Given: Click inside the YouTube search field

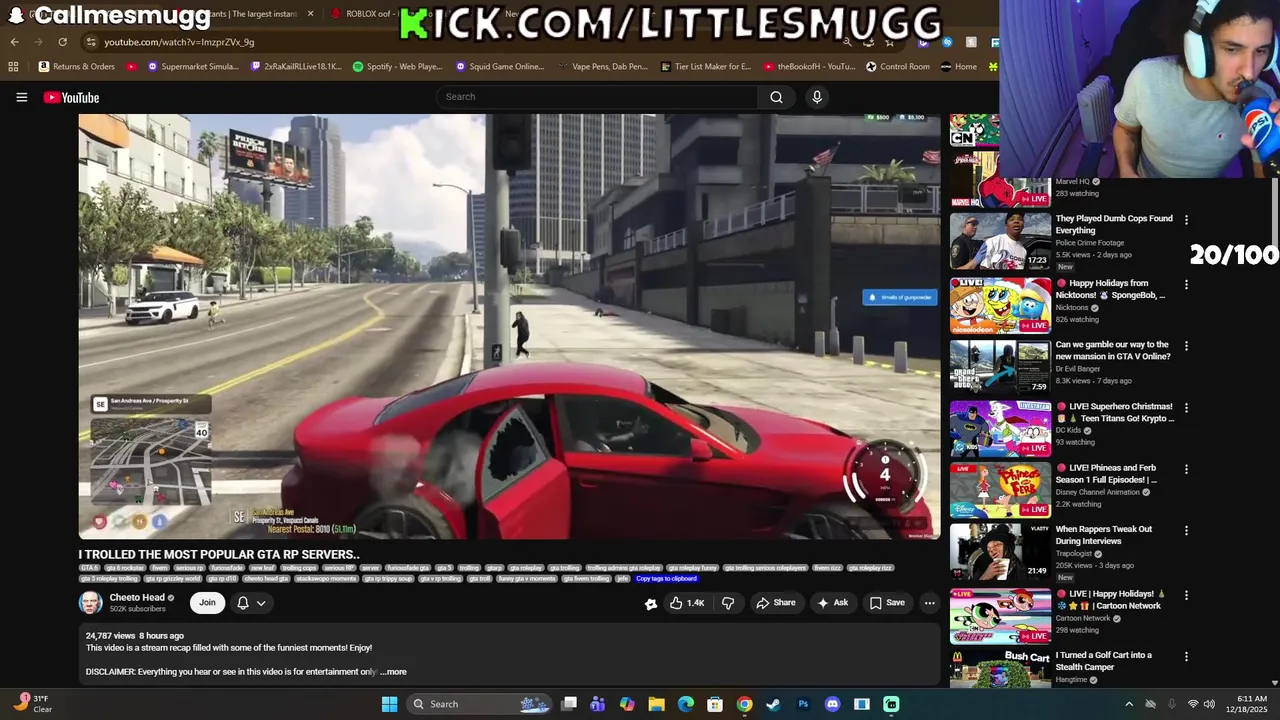Looking at the screenshot, I should 597,97.
